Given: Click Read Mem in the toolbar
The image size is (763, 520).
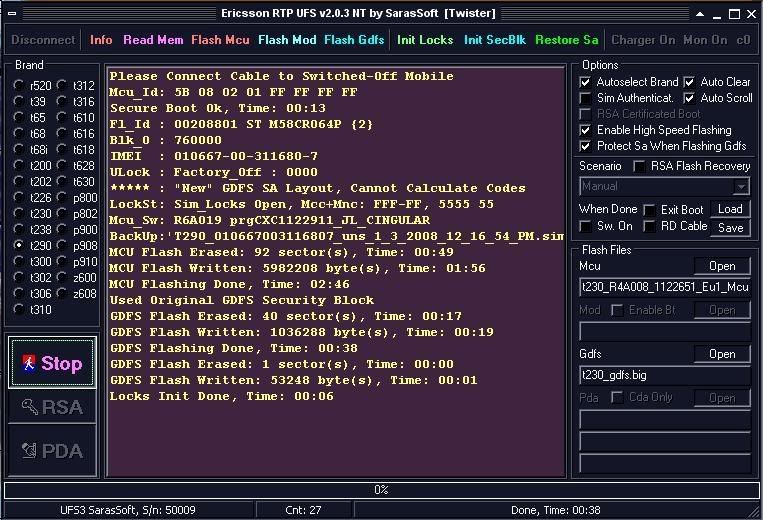Looking at the screenshot, I should (153, 40).
